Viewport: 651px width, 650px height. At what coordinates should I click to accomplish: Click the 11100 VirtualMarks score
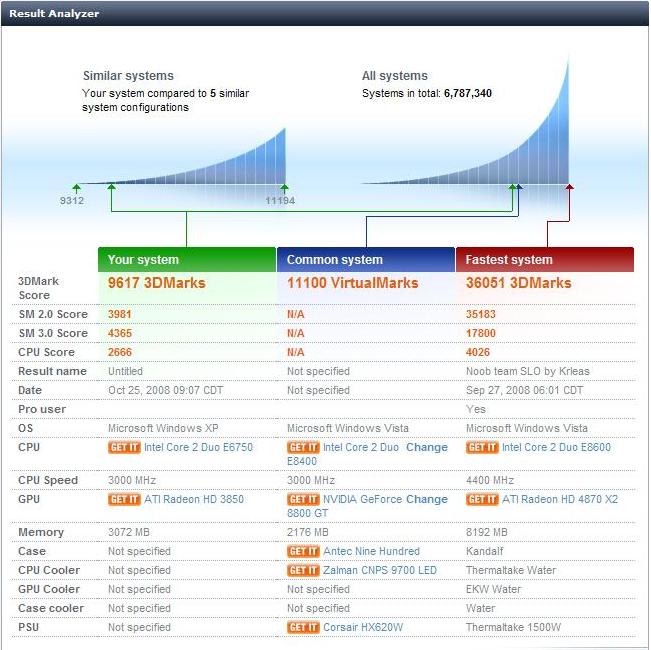352,283
